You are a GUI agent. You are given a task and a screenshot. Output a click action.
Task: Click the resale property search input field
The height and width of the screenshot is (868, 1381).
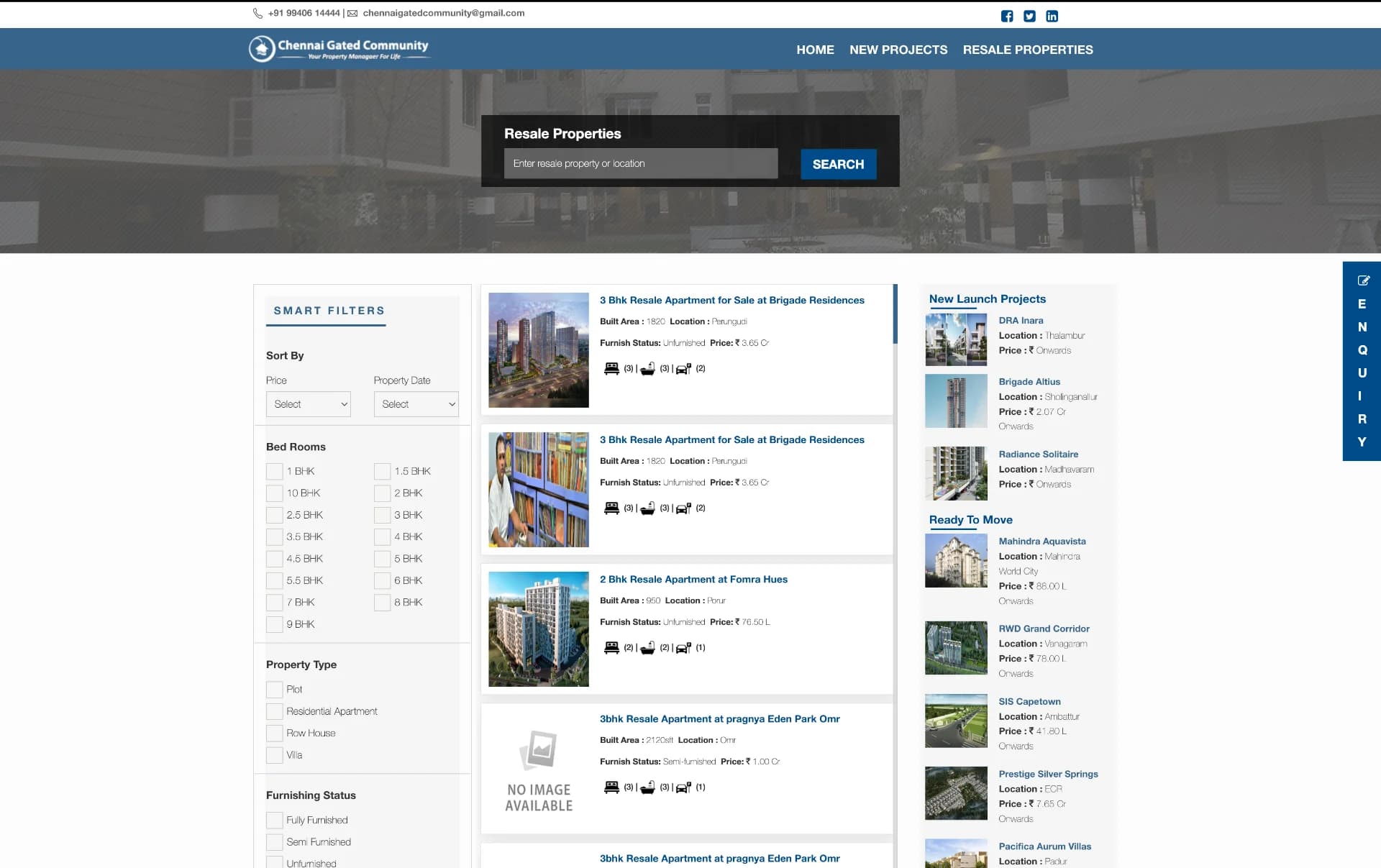641,163
